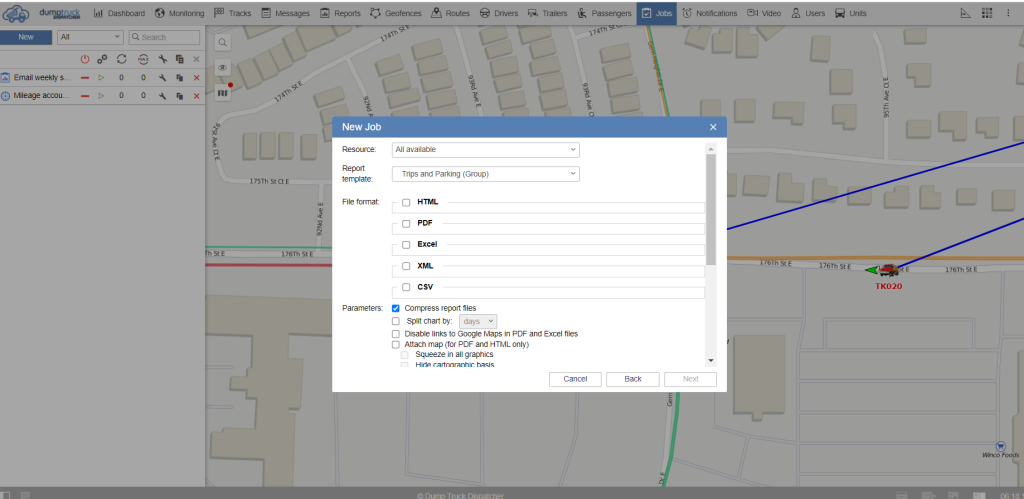Click the gears column header icon
Image resolution: width=1024 pixels, height=499 pixels.
[103, 59]
